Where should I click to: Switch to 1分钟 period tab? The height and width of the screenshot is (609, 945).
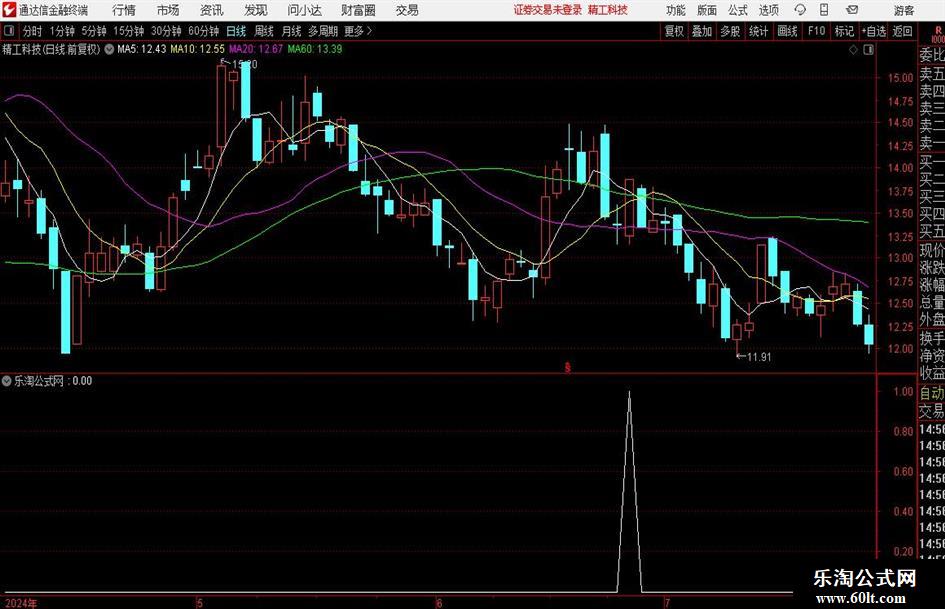coord(62,31)
